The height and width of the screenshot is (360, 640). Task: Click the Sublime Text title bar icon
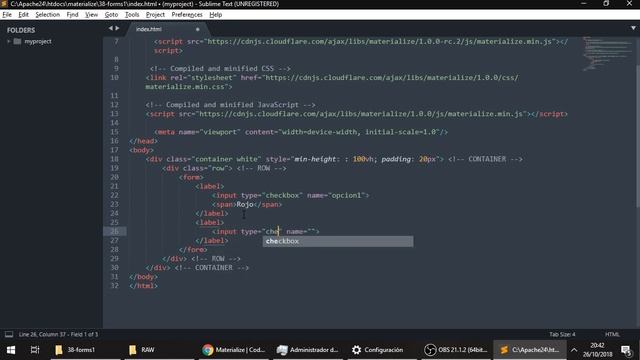[x=4, y=4]
